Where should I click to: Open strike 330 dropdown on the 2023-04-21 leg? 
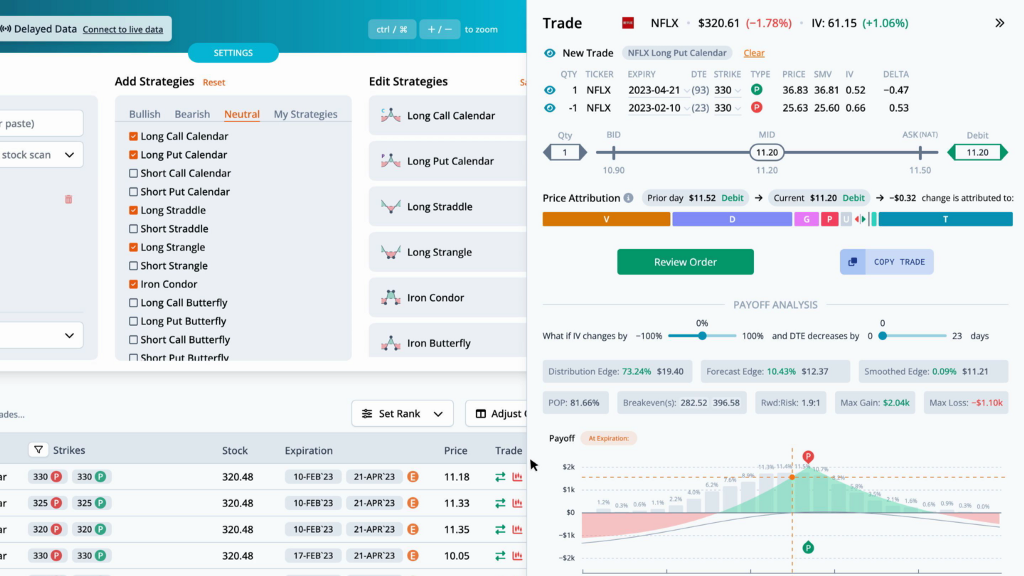tap(727, 90)
